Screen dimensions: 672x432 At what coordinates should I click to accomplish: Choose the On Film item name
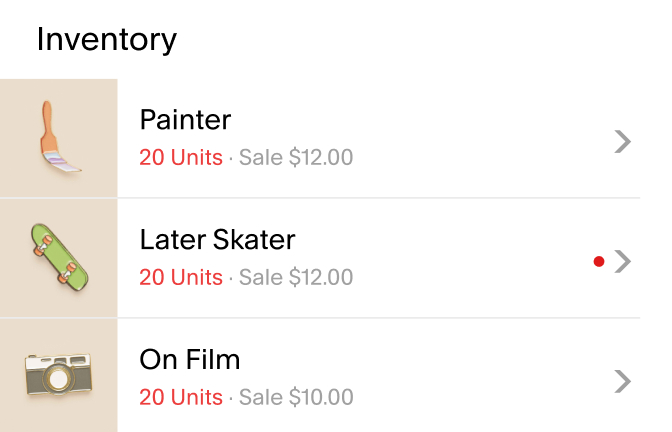(x=189, y=360)
